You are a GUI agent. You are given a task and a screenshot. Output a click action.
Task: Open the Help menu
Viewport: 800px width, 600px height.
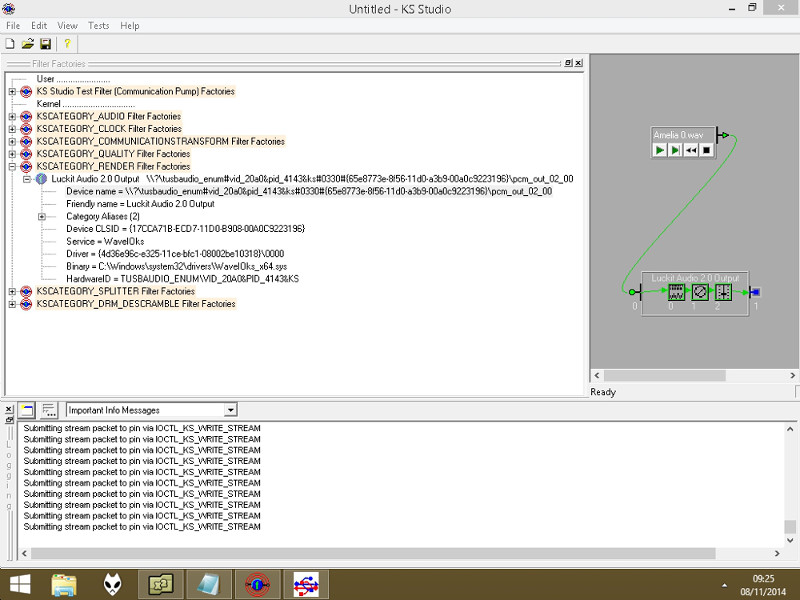(x=130, y=26)
